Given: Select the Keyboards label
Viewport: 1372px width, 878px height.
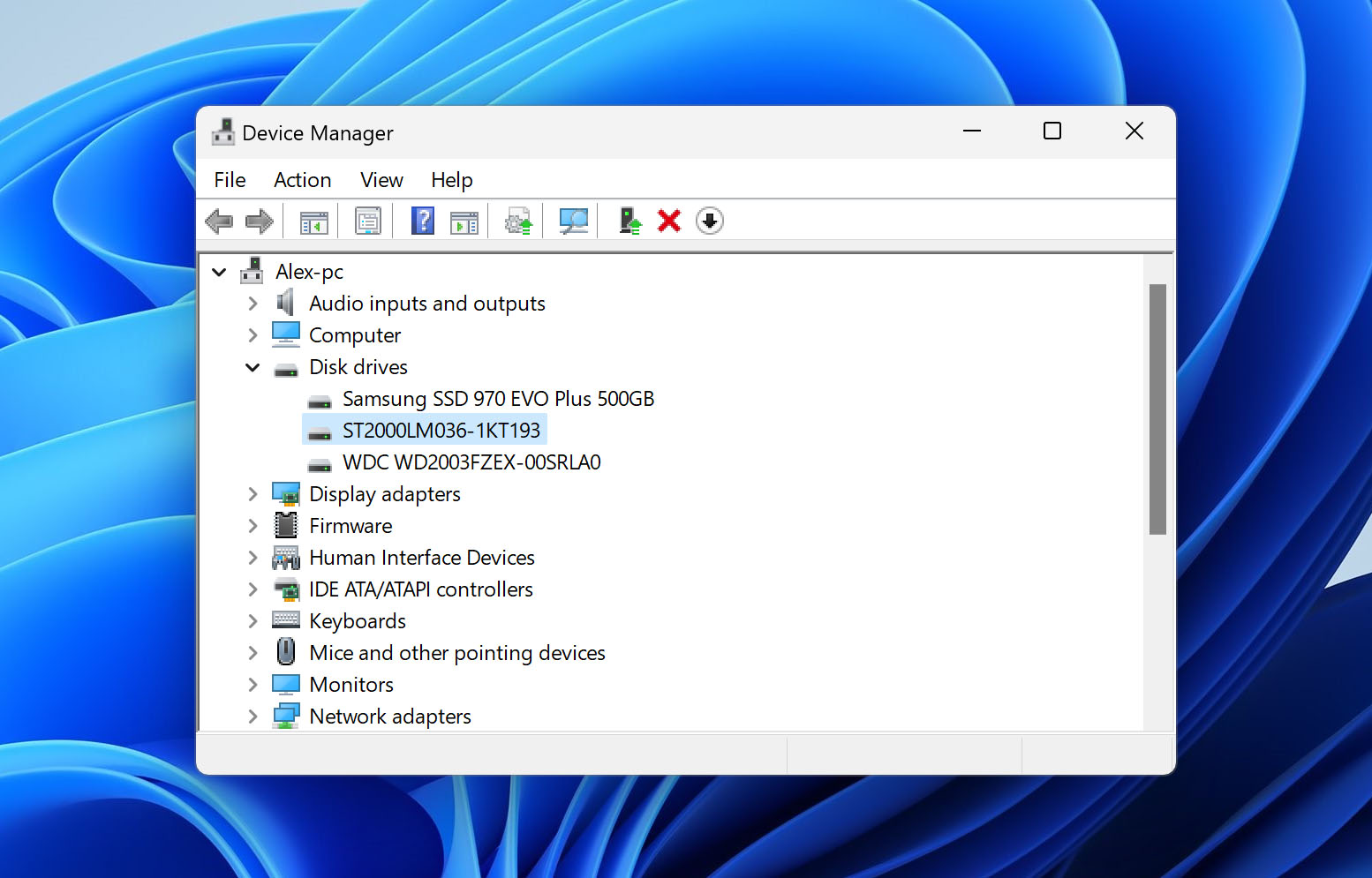Looking at the screenshot, I should (x=358, y=621).
